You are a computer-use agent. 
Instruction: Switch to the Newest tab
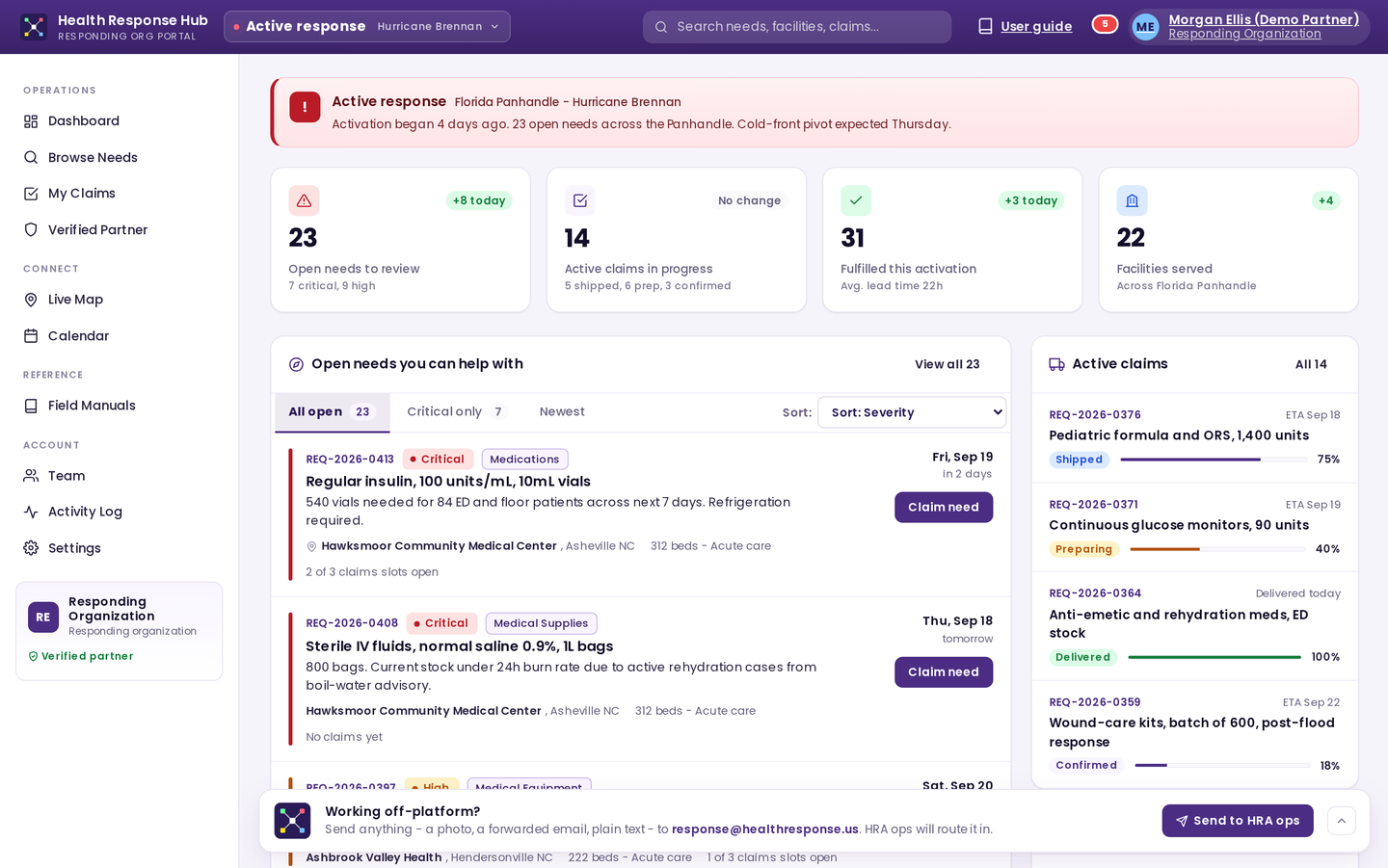[562, 412]
